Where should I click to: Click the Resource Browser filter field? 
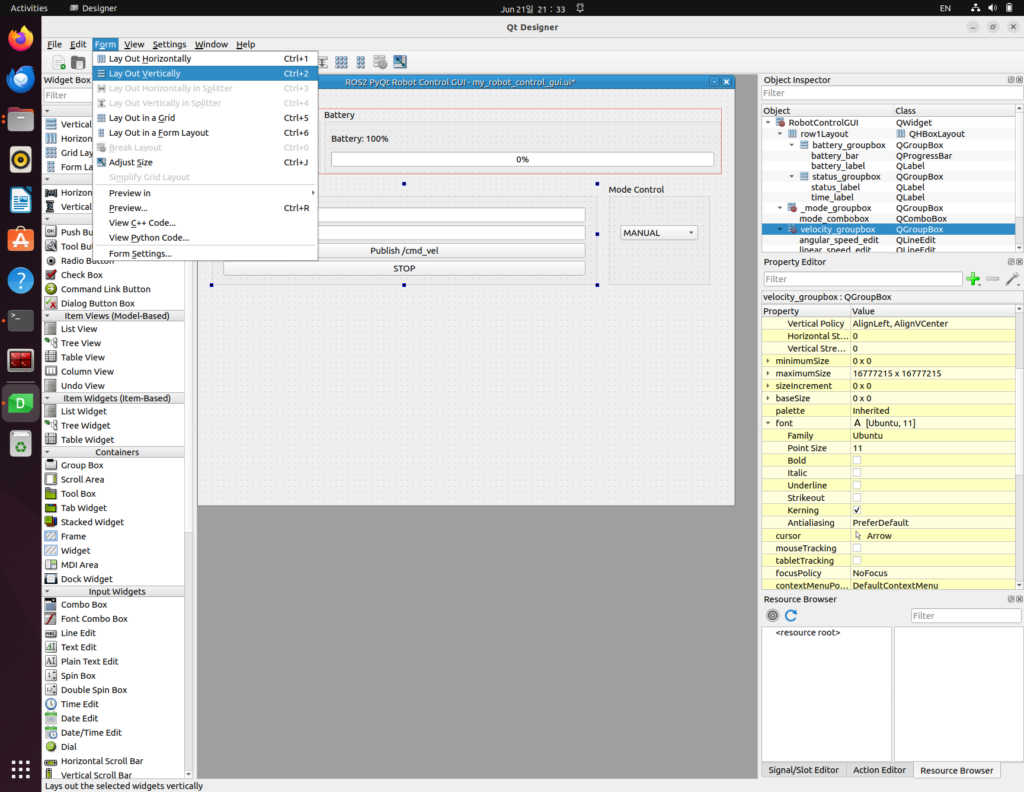pyautogui.click(x=965, y=616)
